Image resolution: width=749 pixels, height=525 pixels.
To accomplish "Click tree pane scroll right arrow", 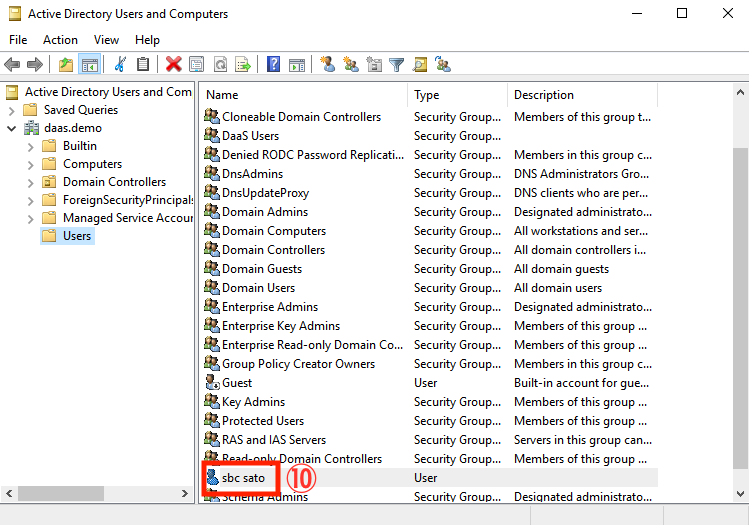I will point(185,493).
